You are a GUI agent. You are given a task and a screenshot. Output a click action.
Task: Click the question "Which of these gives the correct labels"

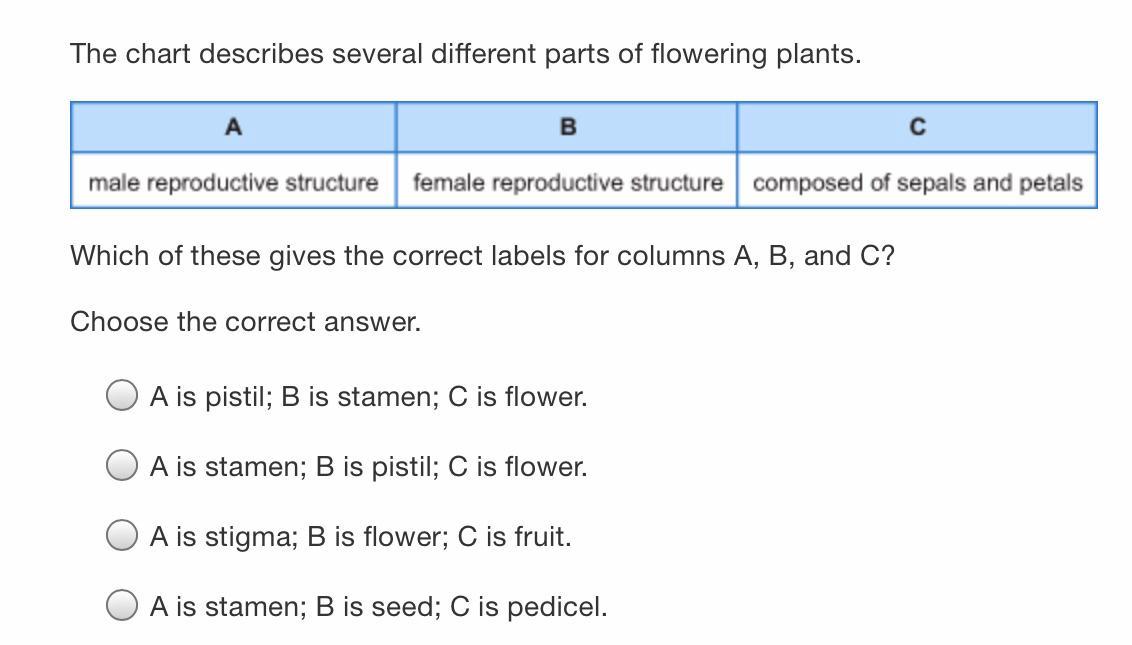[x=482, y=256]
